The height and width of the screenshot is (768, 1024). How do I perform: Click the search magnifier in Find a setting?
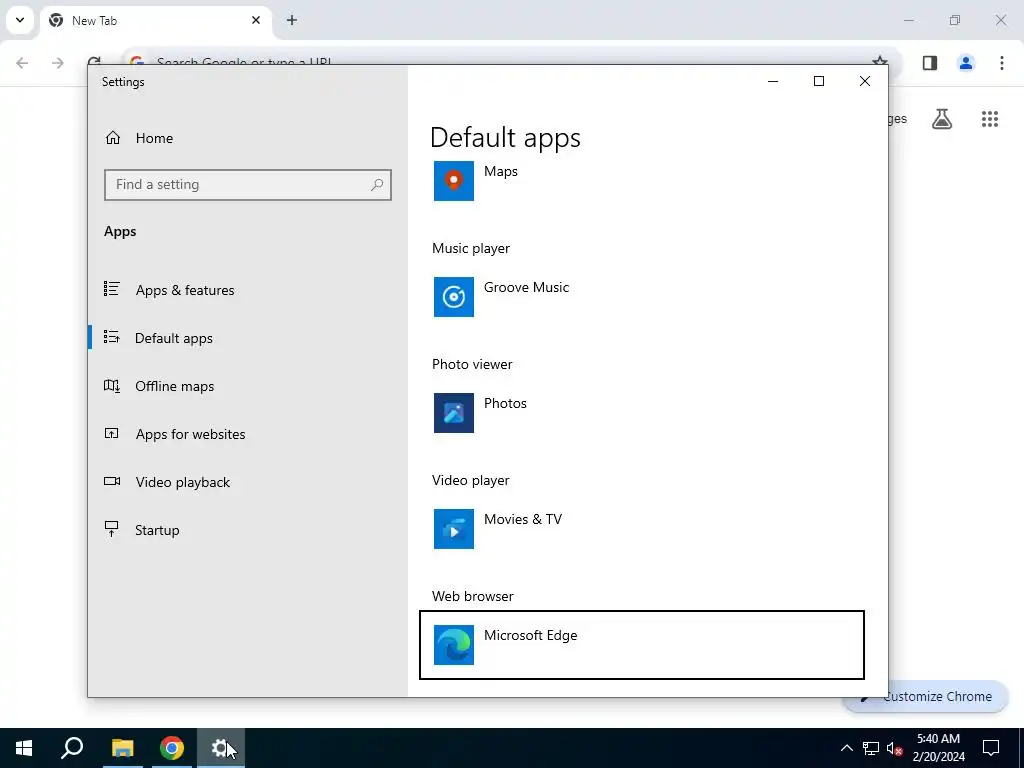pos(377,185)
